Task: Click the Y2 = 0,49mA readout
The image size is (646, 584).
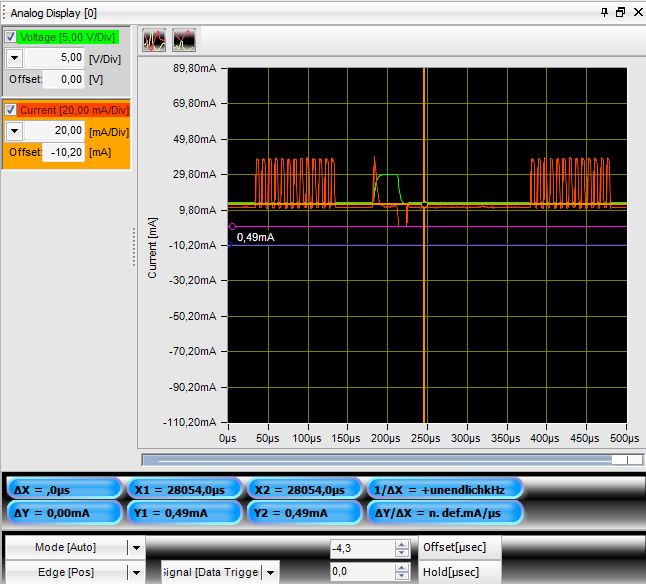Action: coord(304,513)
